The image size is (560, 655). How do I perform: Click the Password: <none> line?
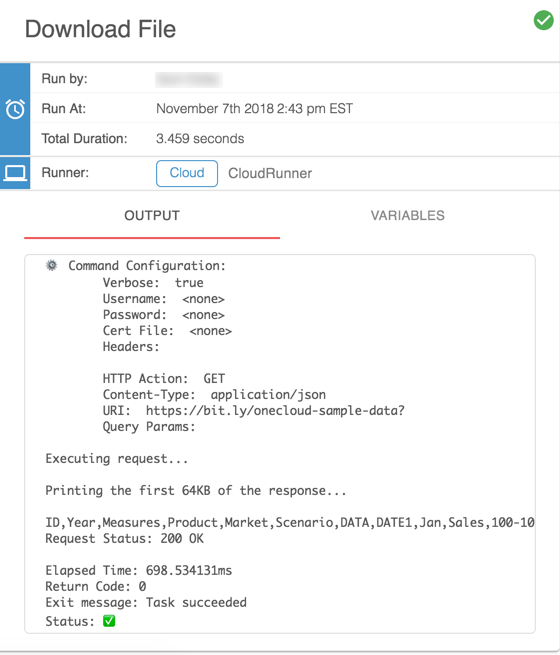point(164,315)
